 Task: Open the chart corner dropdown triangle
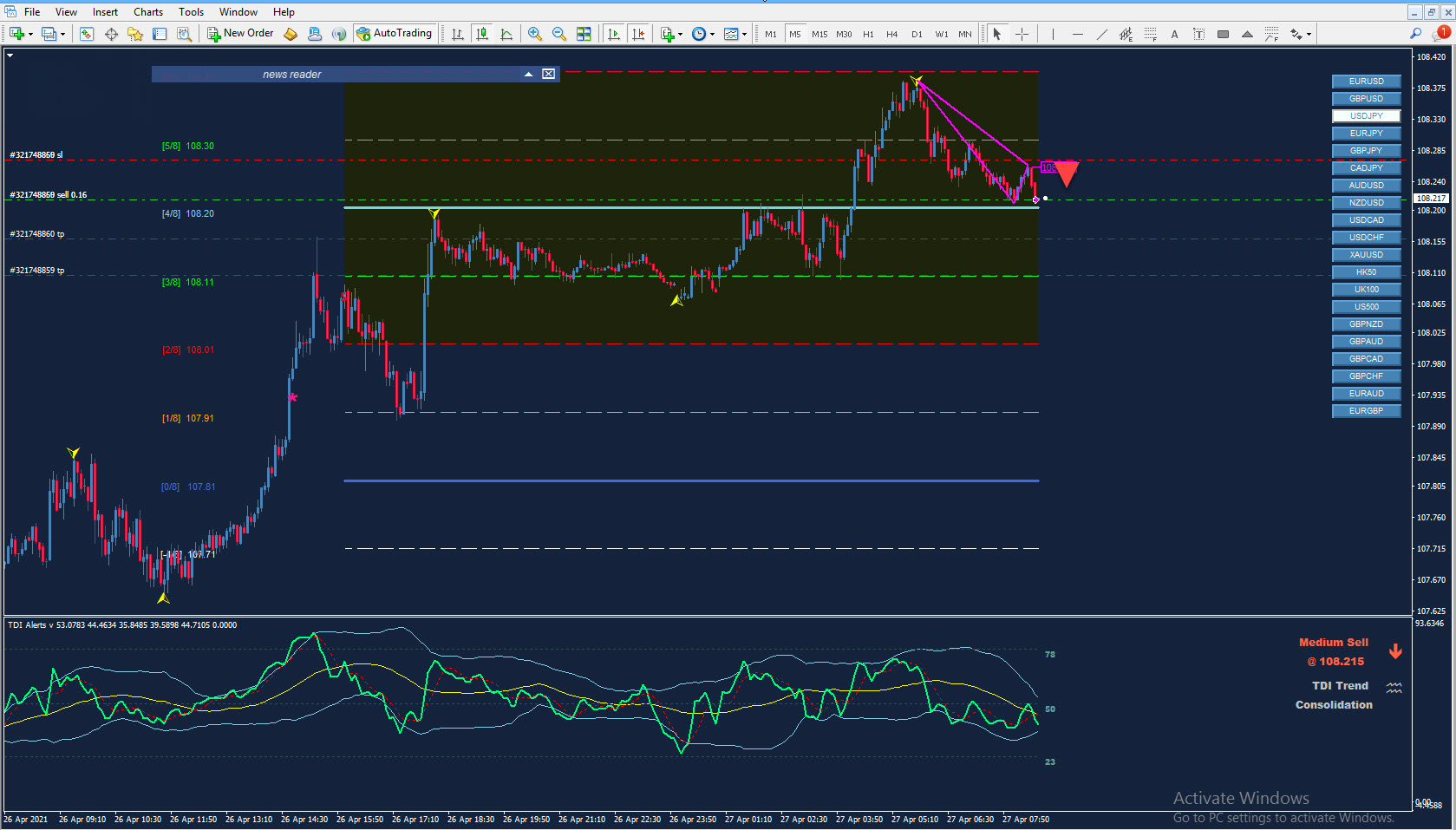tap(10, 56)
